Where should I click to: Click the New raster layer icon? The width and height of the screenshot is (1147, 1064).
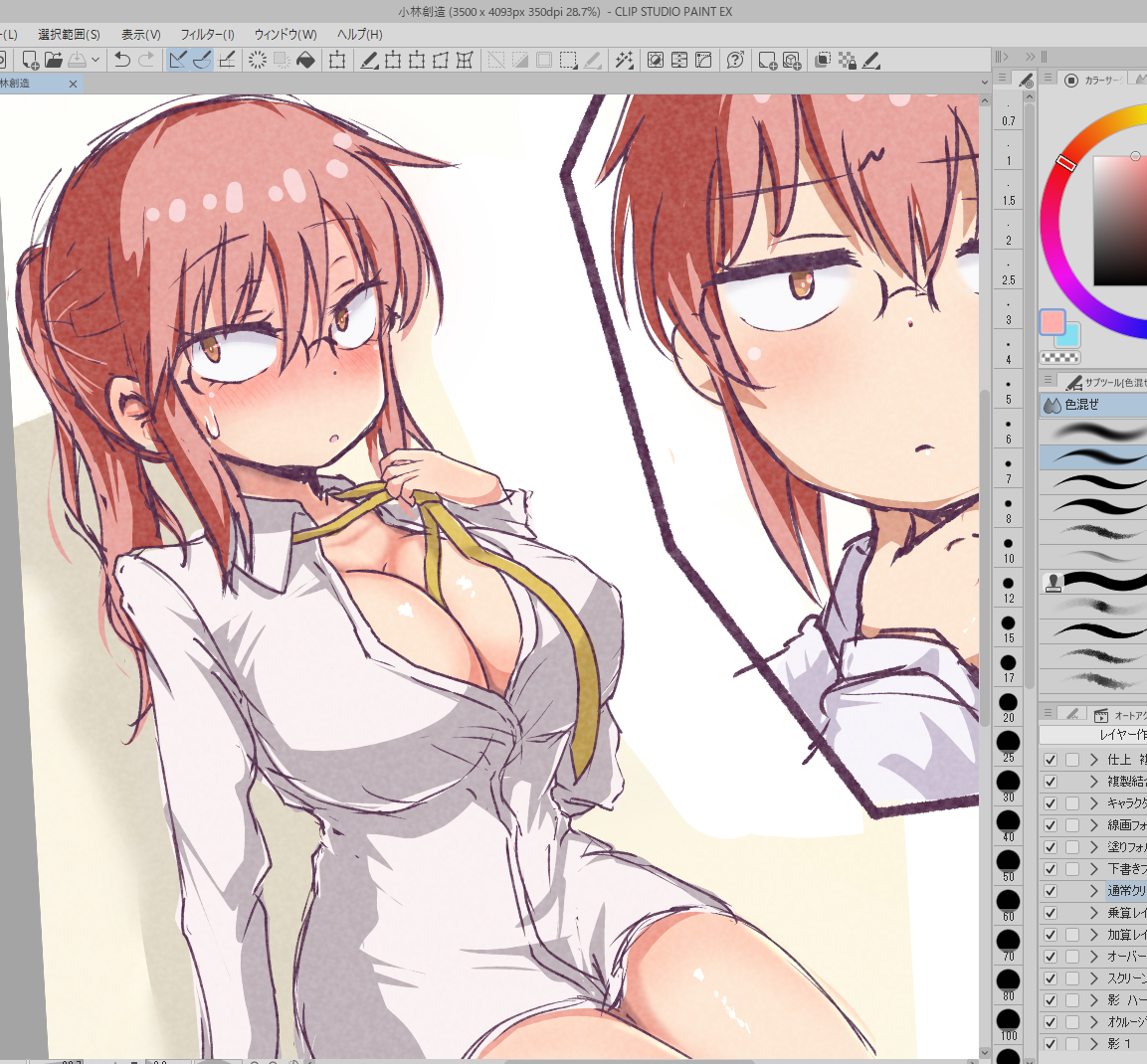(x=767, y=60)
